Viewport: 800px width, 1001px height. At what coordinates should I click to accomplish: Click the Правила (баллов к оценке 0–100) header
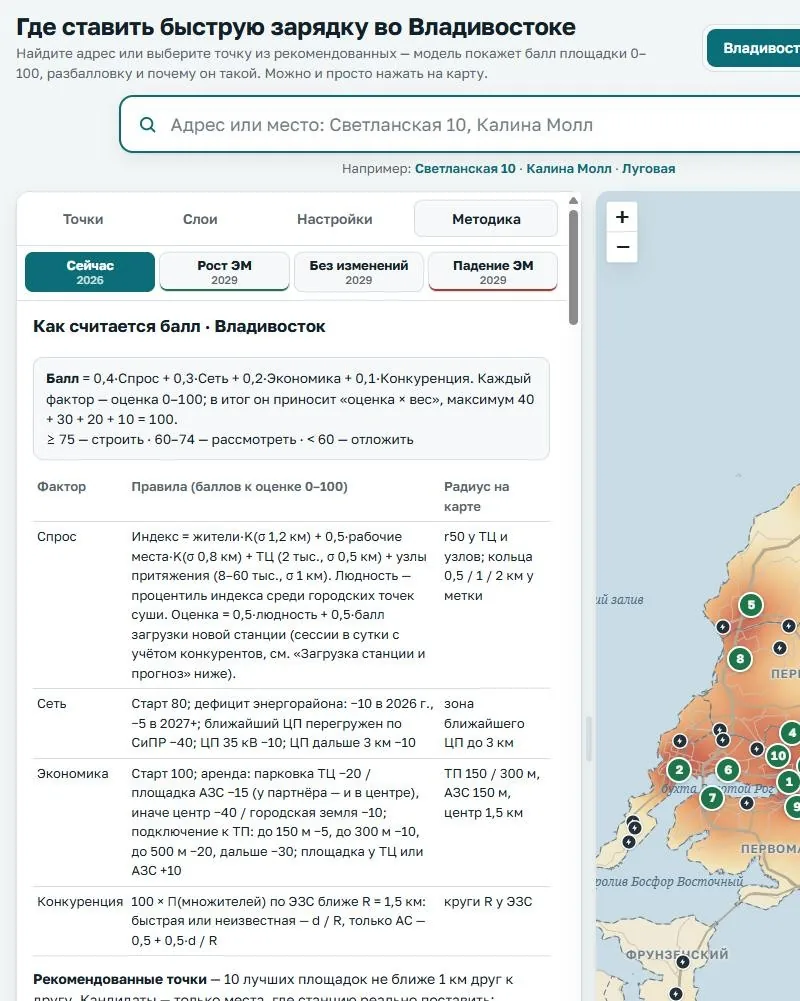click(239, 486)
